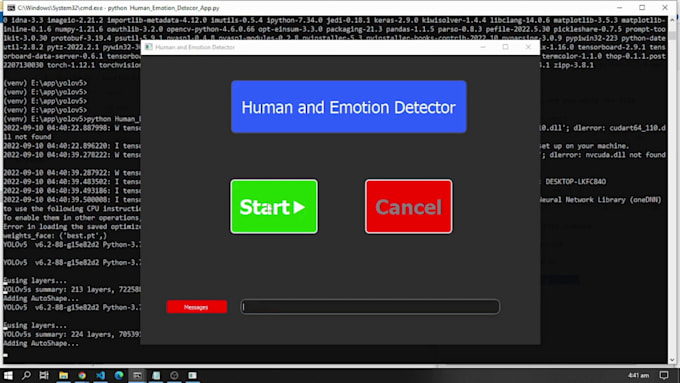The width and height of the screenshot is (680, 383).
Task: Click the console scrollbar up arrow
Action: 672,20
